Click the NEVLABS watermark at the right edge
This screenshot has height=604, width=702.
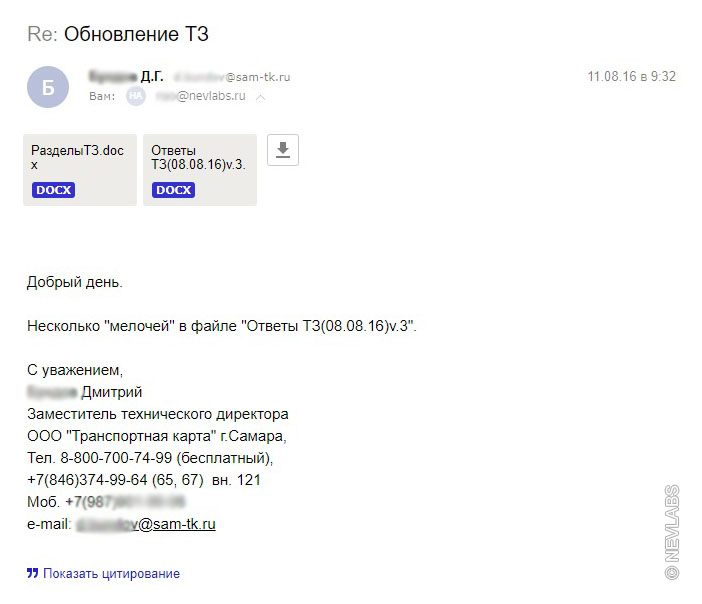tap(672, 532)
